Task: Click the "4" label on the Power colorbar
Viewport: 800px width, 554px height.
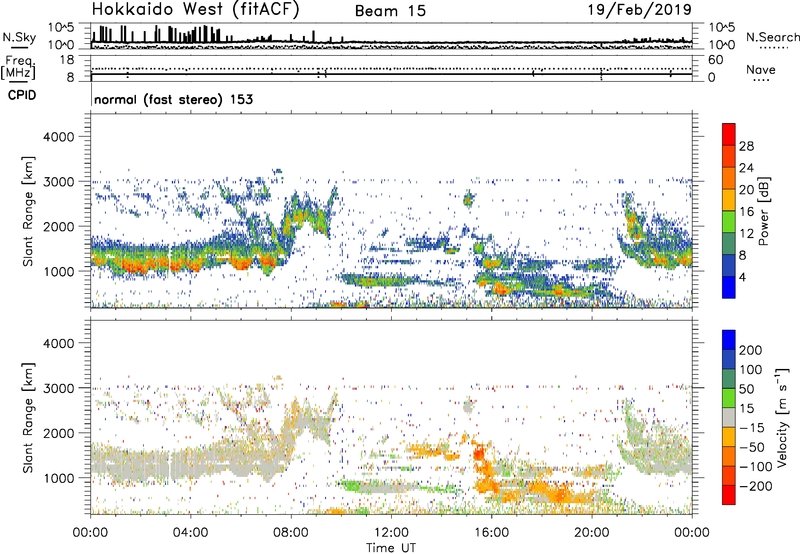Action: point(742,277)
